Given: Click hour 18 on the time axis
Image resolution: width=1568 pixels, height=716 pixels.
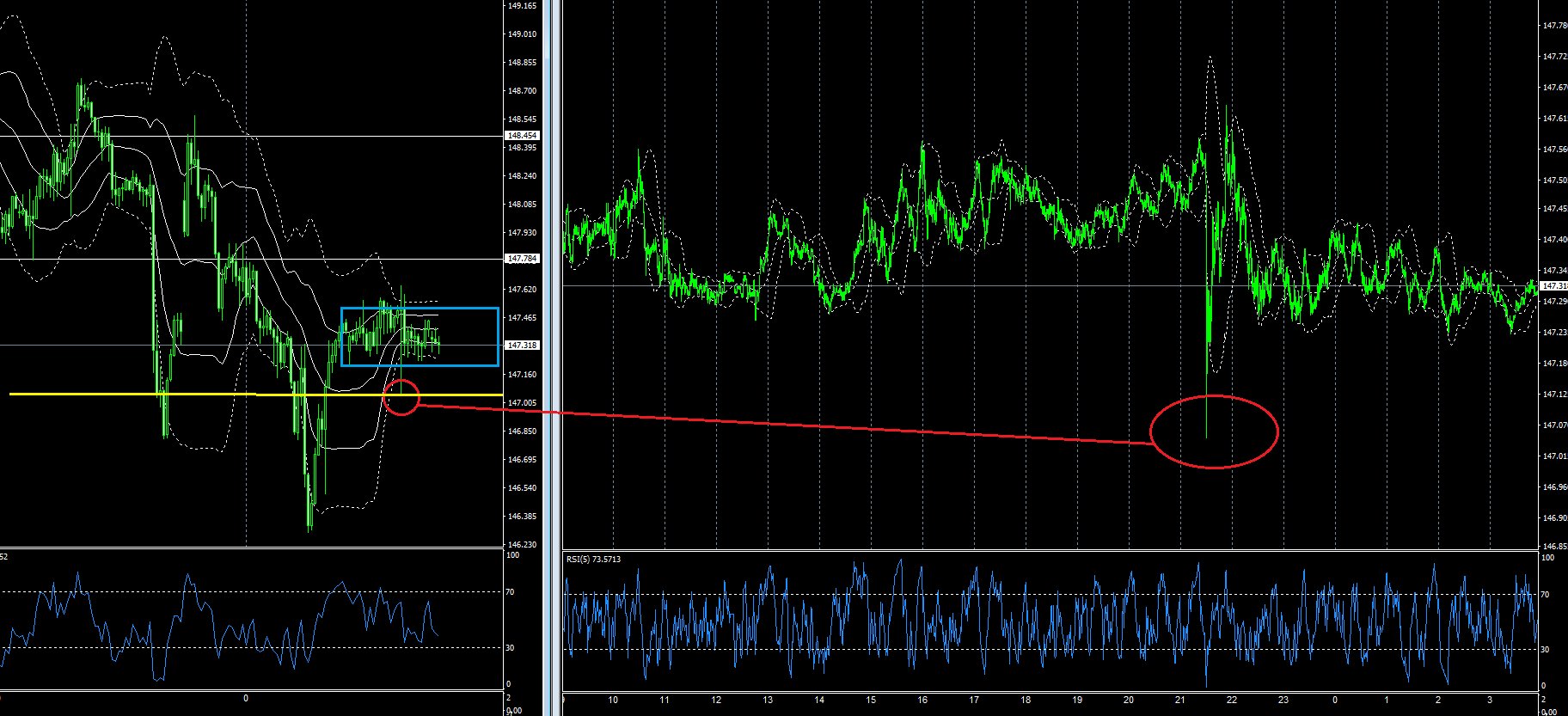Looking at the screenshot, I should (1026, 700).
